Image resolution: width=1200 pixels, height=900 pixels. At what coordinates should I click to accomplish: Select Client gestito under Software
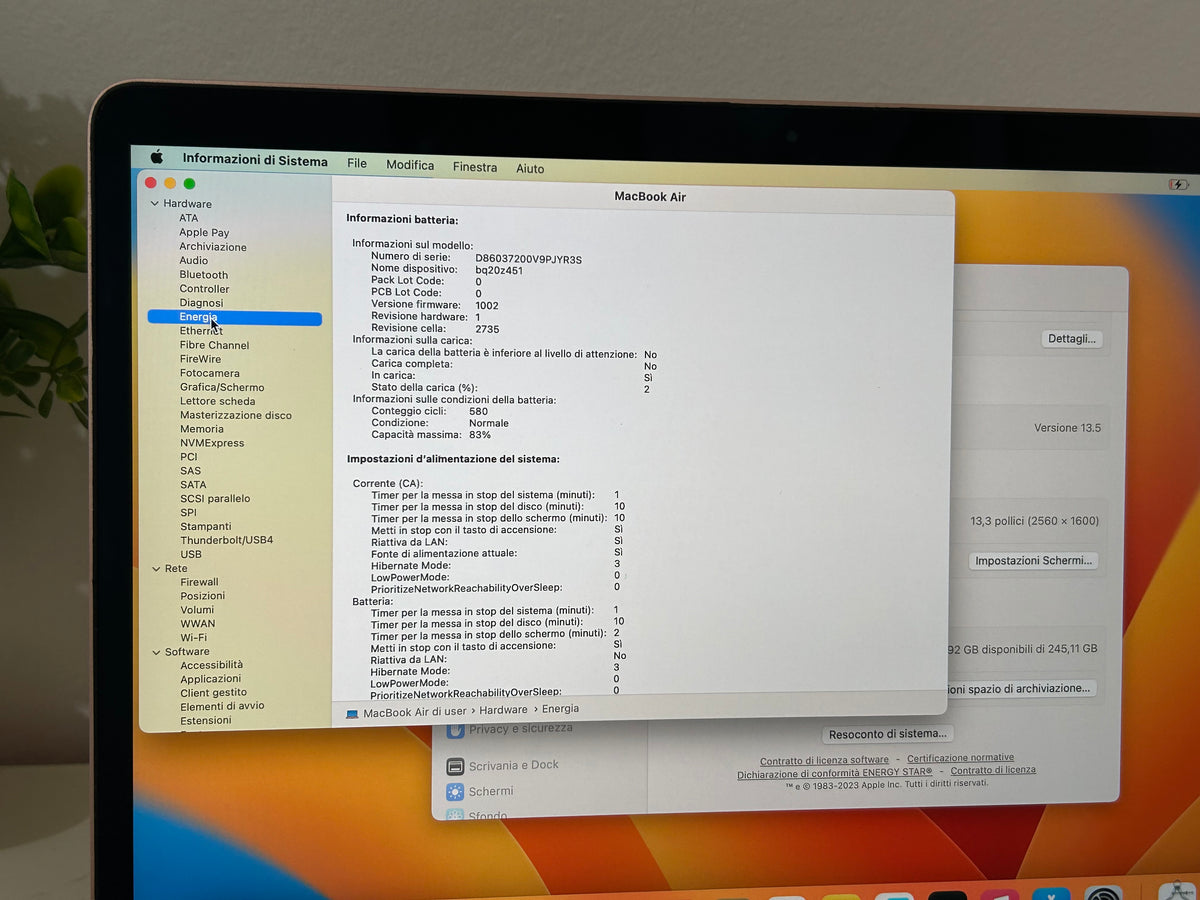(214, 693)
